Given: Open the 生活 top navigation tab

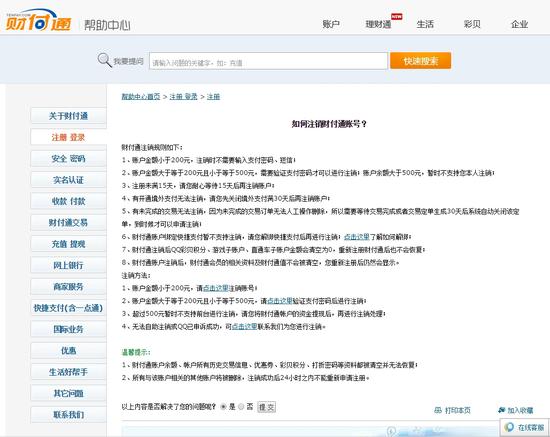Looking at the screenshot, I should pos(425,24).
